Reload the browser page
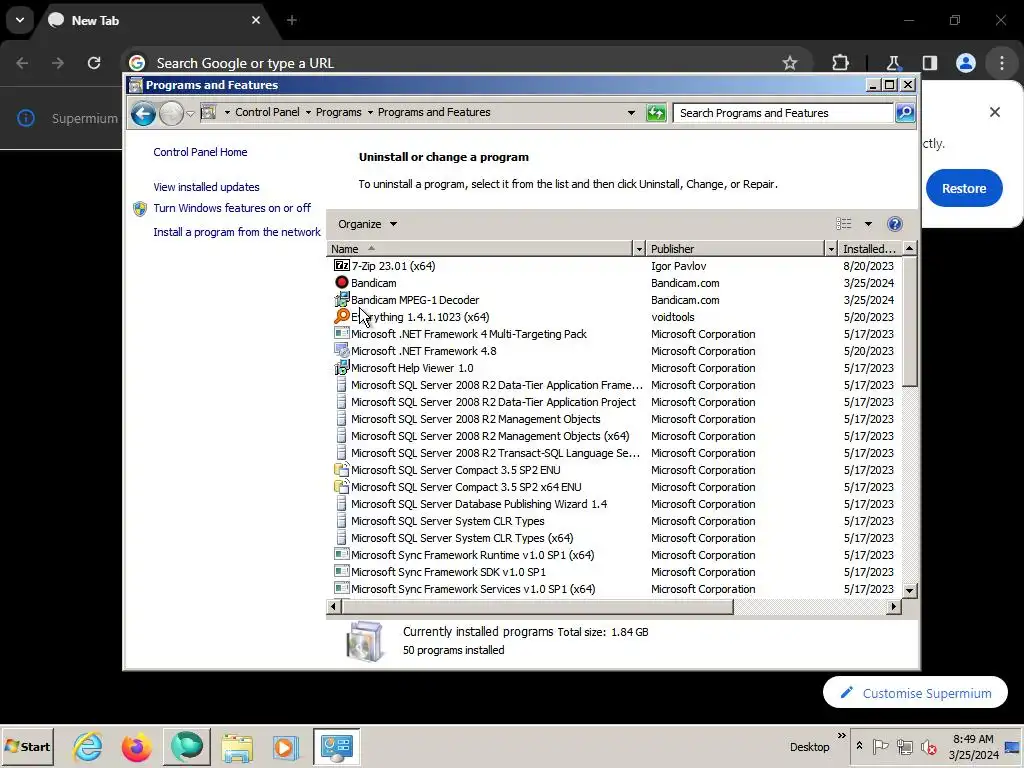The height and width of the screenshot is (768, 1024). [94, 63]
